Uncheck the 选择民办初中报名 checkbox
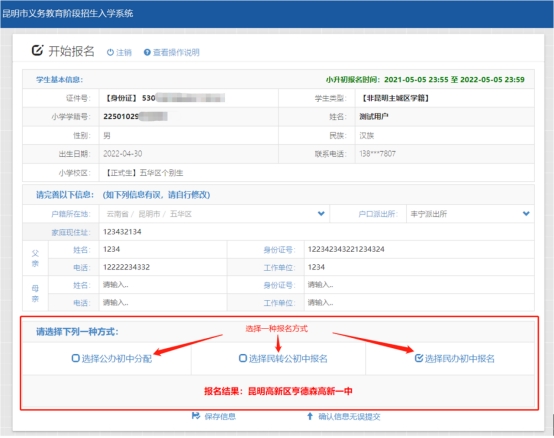Viewport: 554px width, 438px height. coord(419,358)
